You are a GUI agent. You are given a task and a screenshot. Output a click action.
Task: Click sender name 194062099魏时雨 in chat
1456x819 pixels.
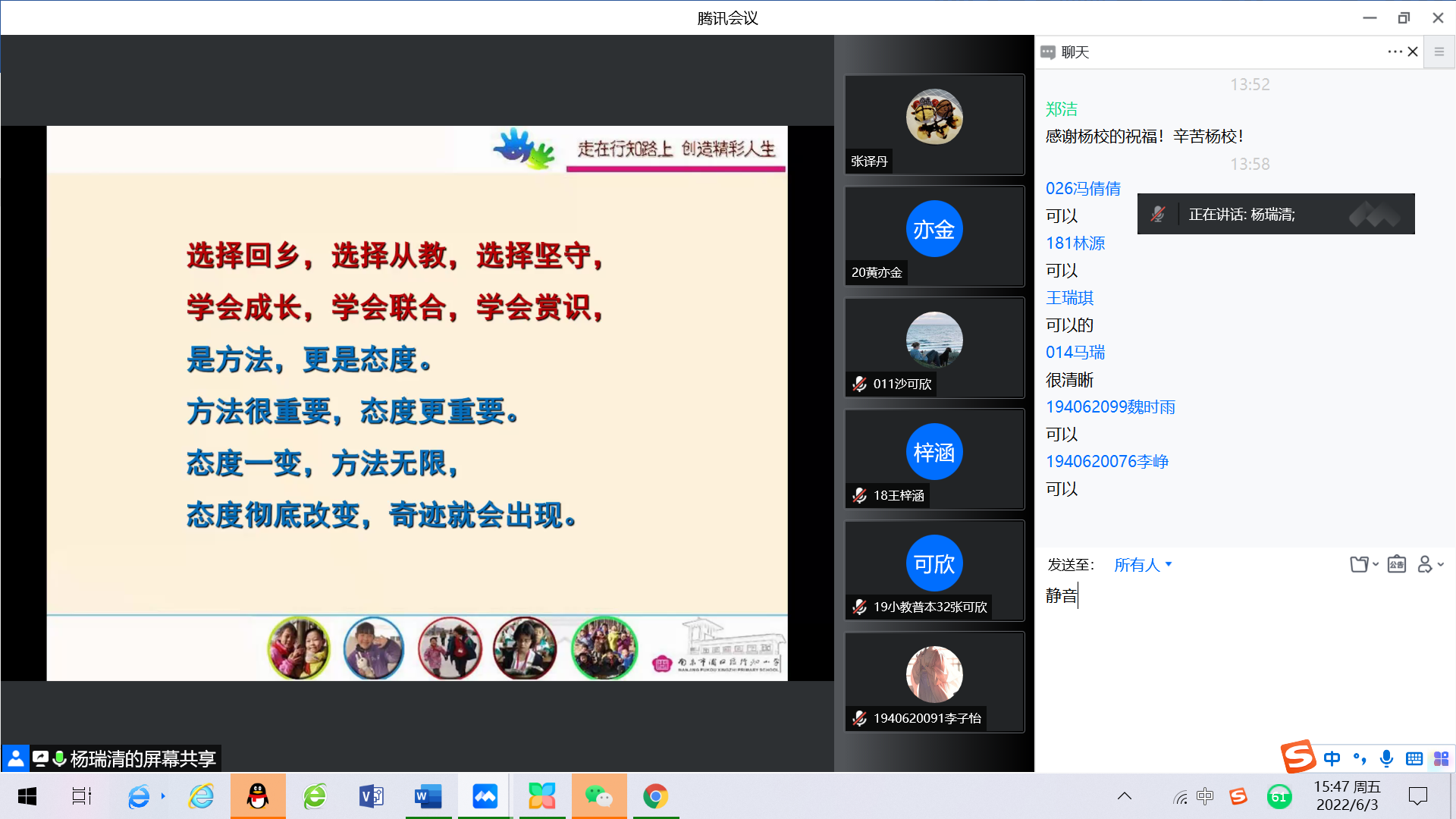(x=1110, y=406)
